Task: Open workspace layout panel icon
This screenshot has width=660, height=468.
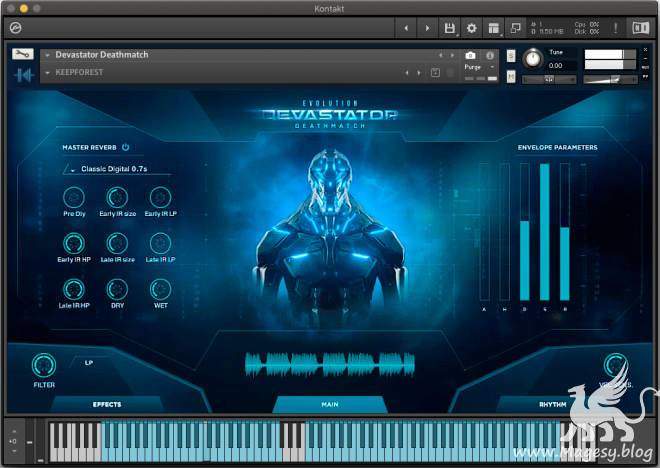Action: pos(494,28)
